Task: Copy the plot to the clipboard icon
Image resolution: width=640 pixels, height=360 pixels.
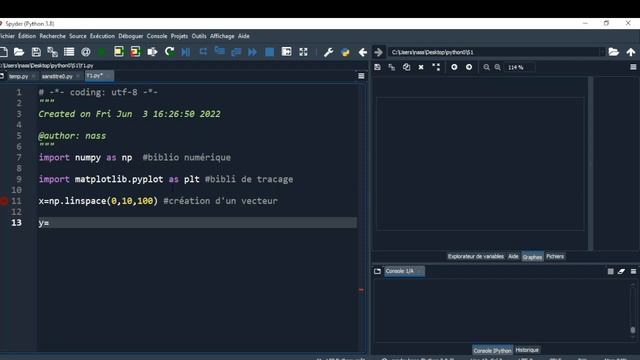Action: [x=407, y=67]
